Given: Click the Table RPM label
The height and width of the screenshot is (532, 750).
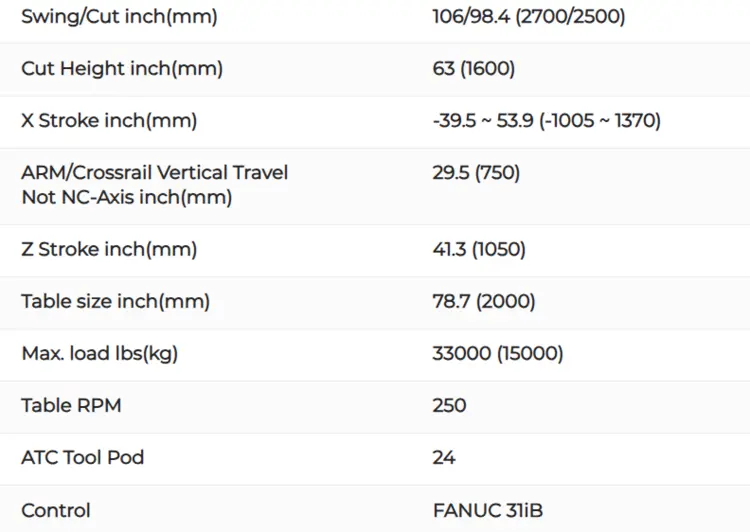Looking at the screenshot, I should [x=71, y=406].
